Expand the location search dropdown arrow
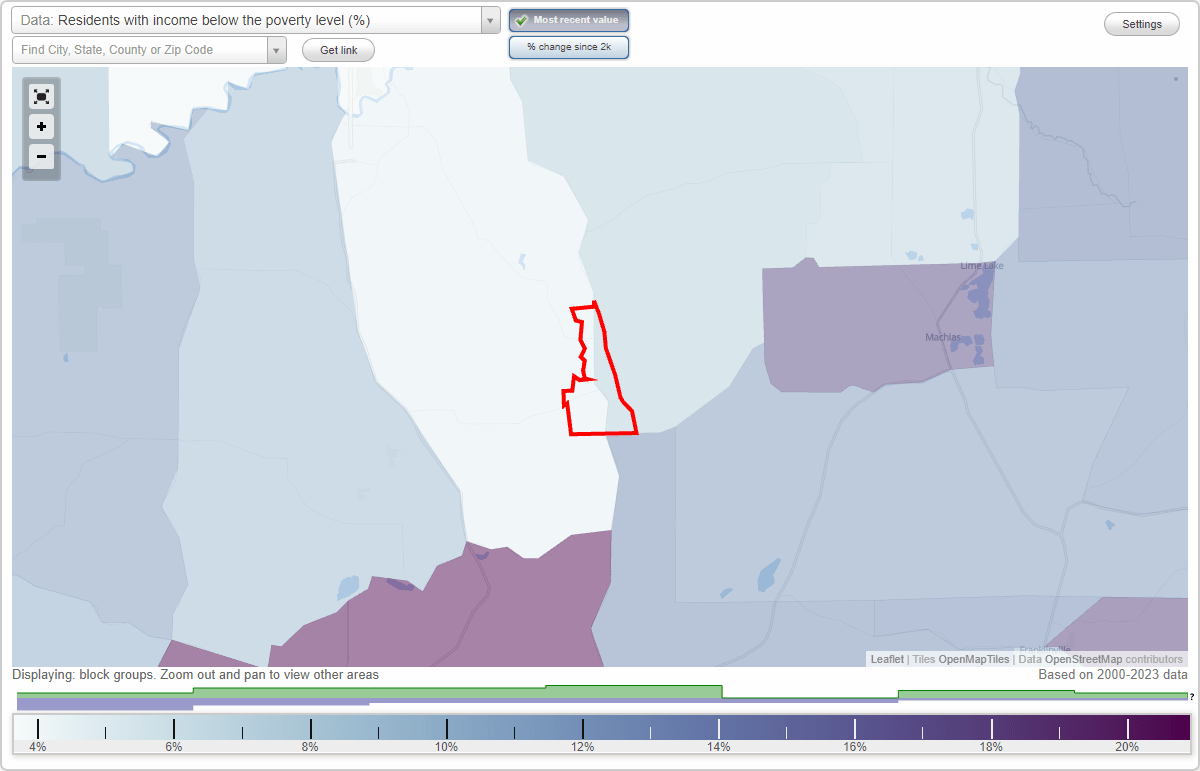The width and height of the screenshot is (1200, 771). [x=277, y=49]
